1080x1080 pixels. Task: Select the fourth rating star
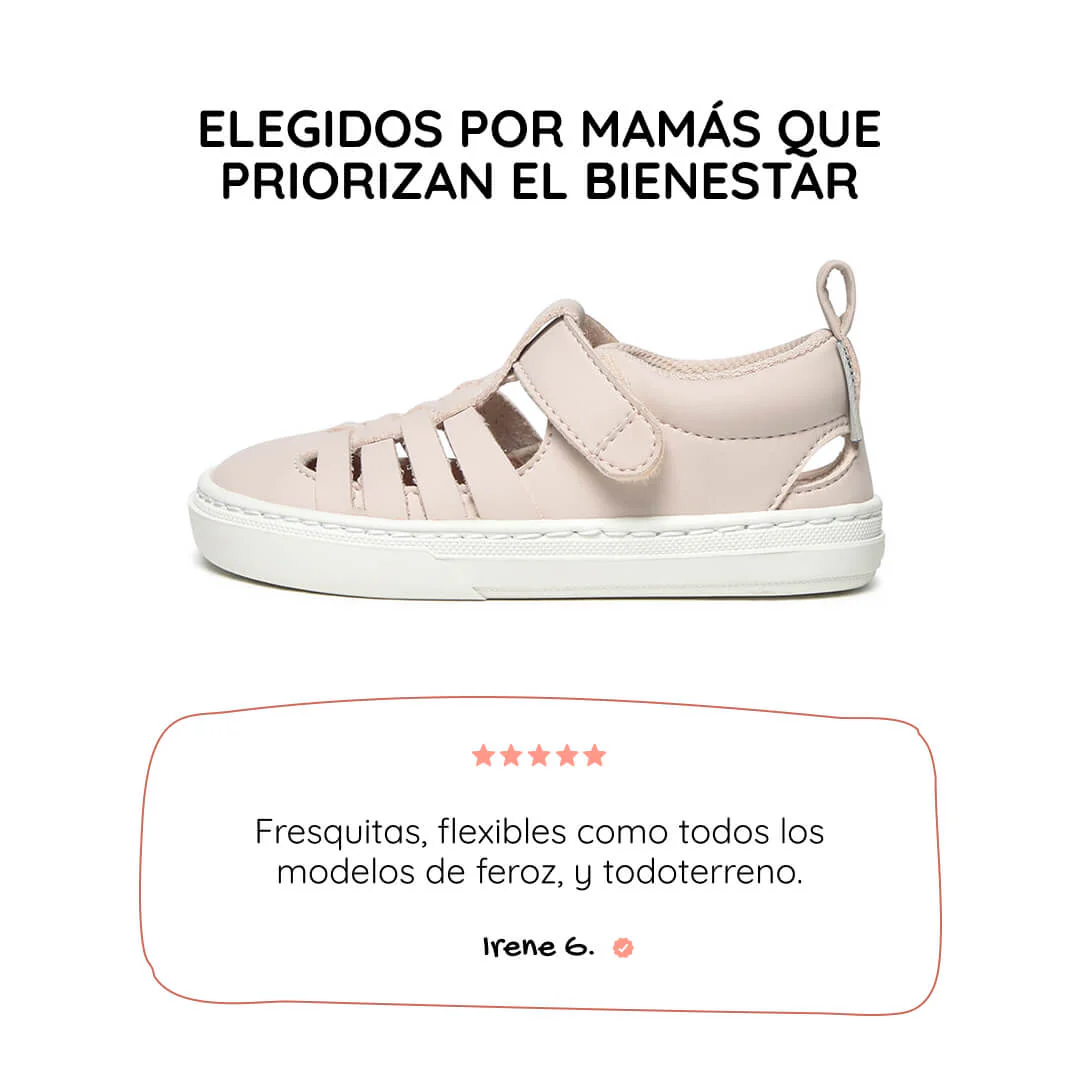pyautogui.click(x=567, y=755)
